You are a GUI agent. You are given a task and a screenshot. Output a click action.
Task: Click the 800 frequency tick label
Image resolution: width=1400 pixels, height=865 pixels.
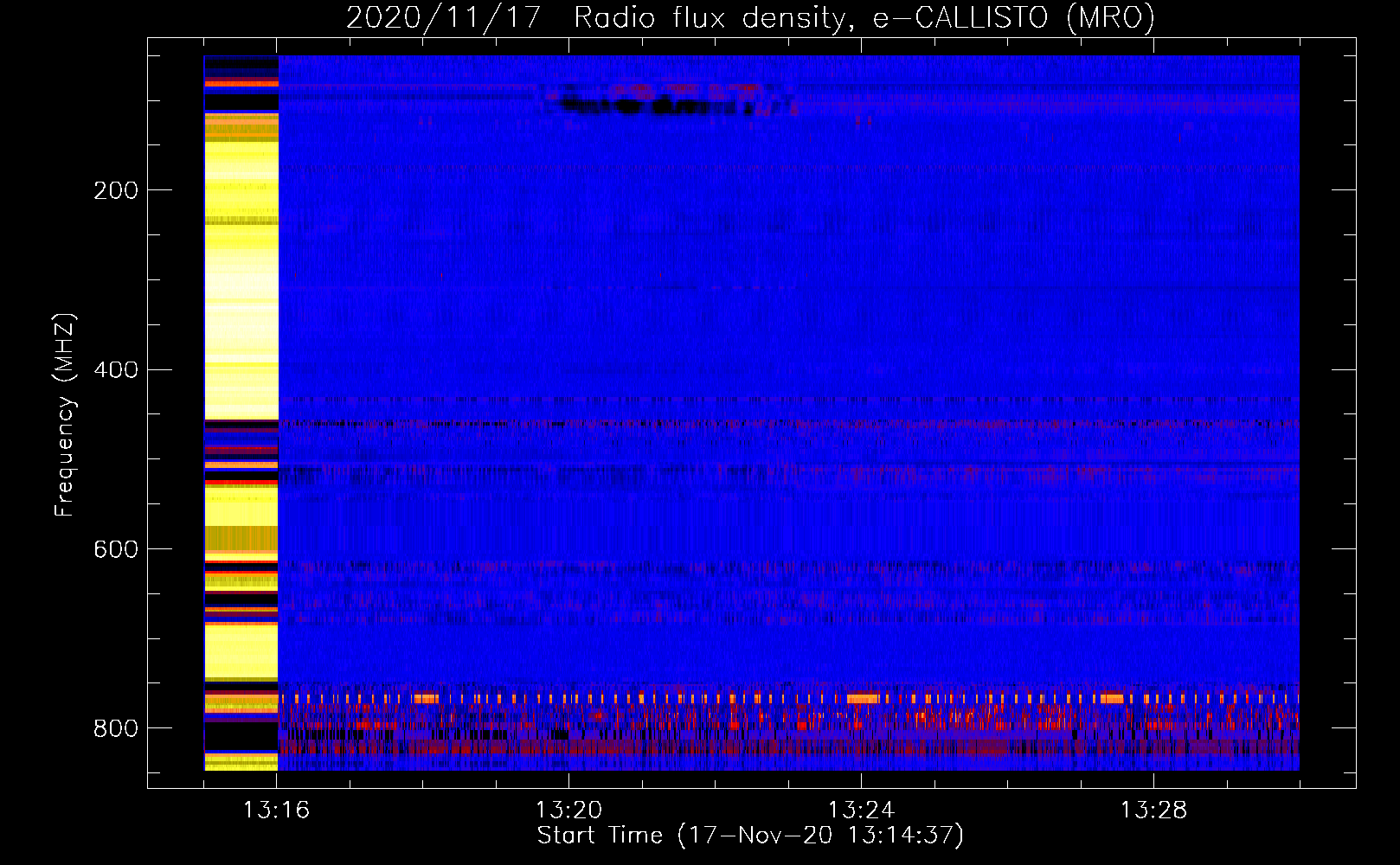[116, 729]
